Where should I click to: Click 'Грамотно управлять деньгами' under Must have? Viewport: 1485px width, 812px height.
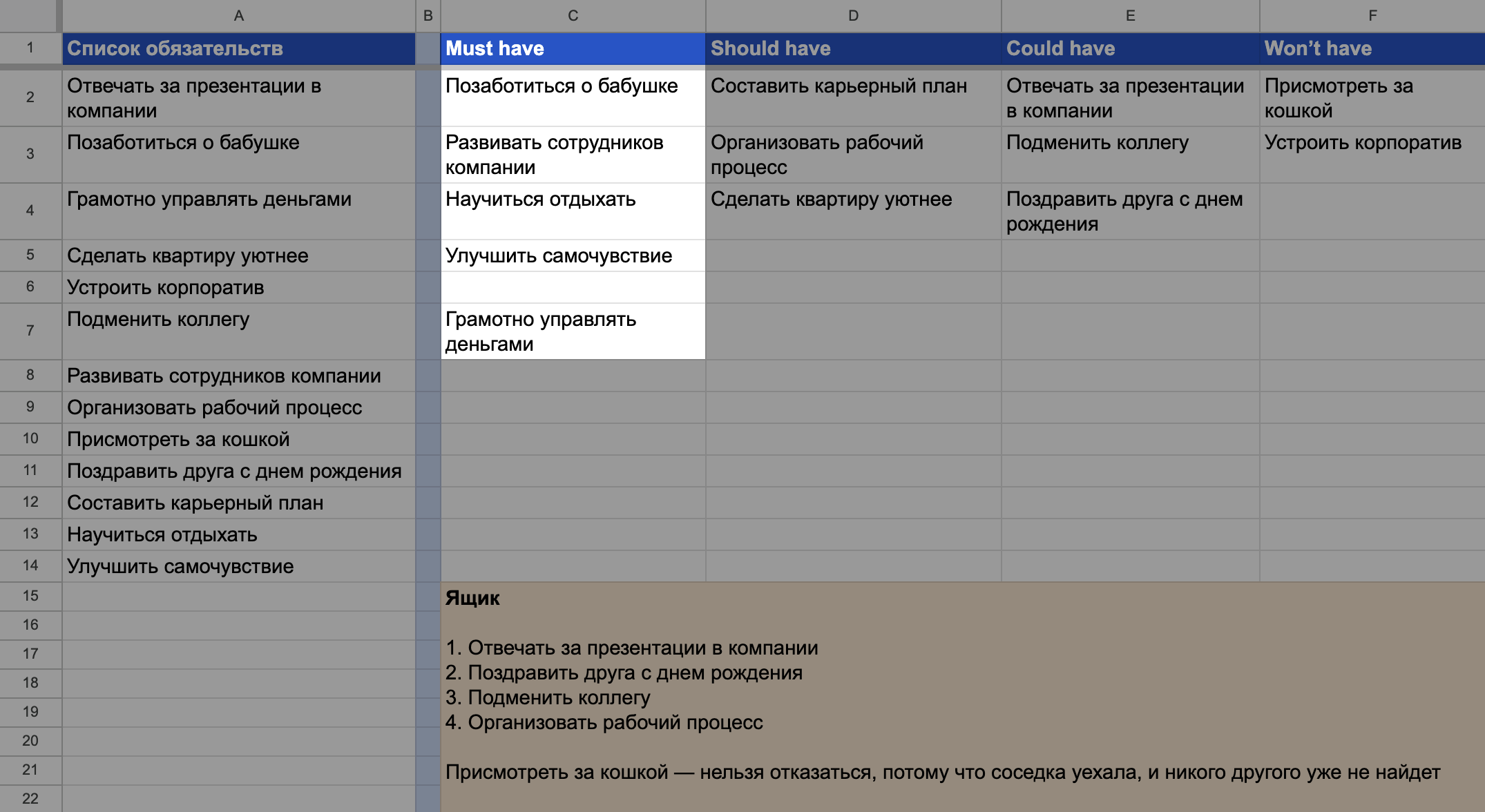pyautogui.click(x=573, y=331)
